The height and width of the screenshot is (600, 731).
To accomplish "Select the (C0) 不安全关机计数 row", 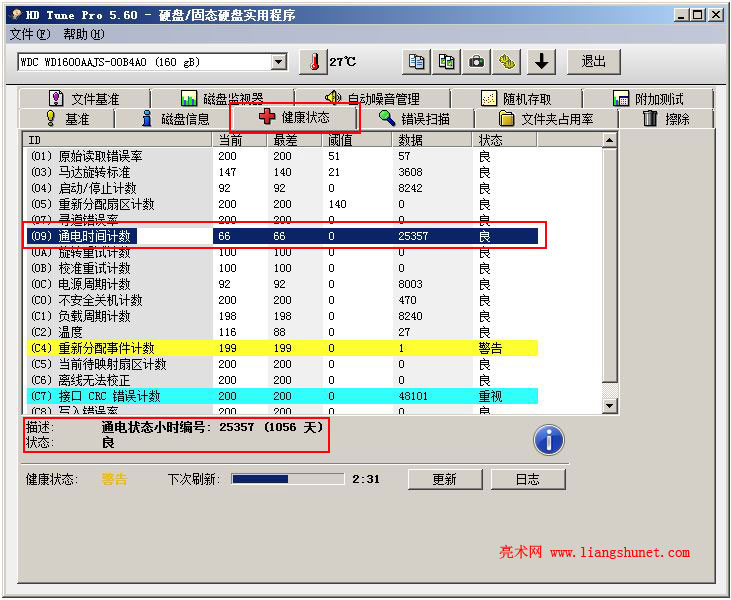I will [282, 300].
